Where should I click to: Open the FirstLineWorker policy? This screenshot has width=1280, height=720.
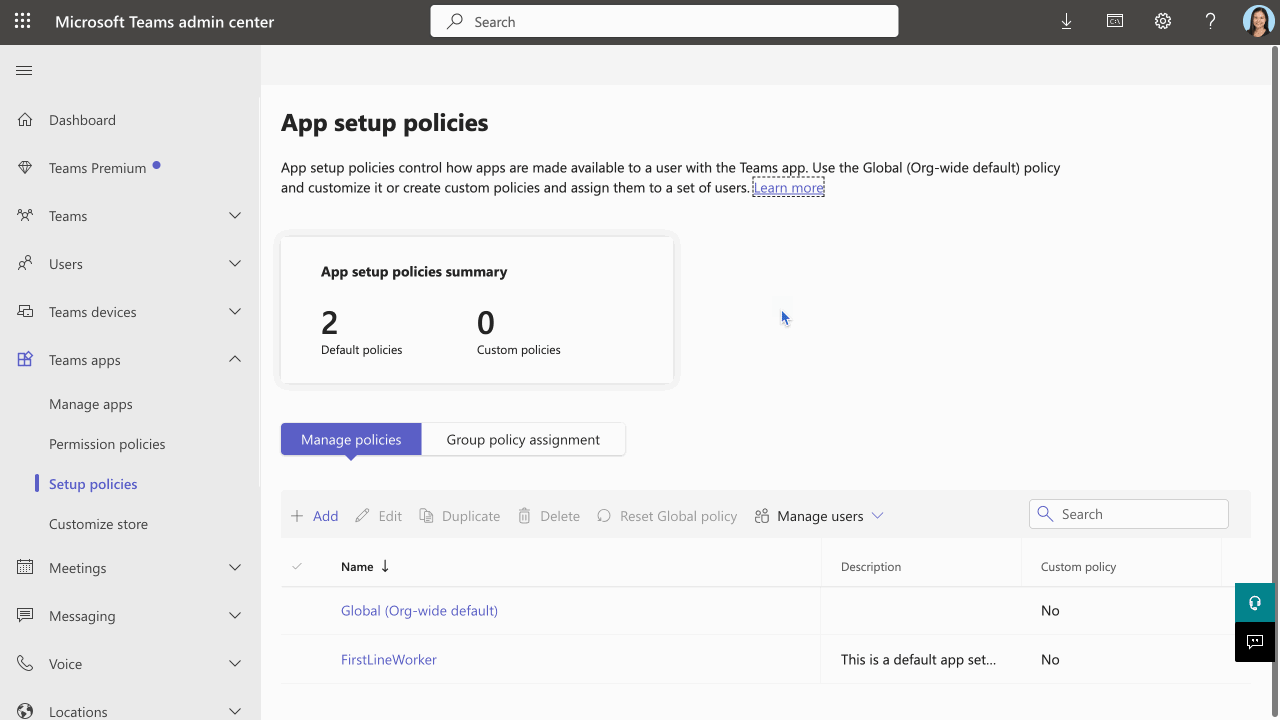click(389, 659)
